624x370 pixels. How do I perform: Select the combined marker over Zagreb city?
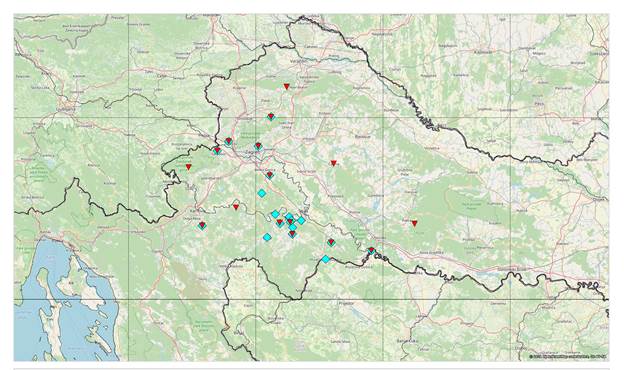click(x=258, y=146)
